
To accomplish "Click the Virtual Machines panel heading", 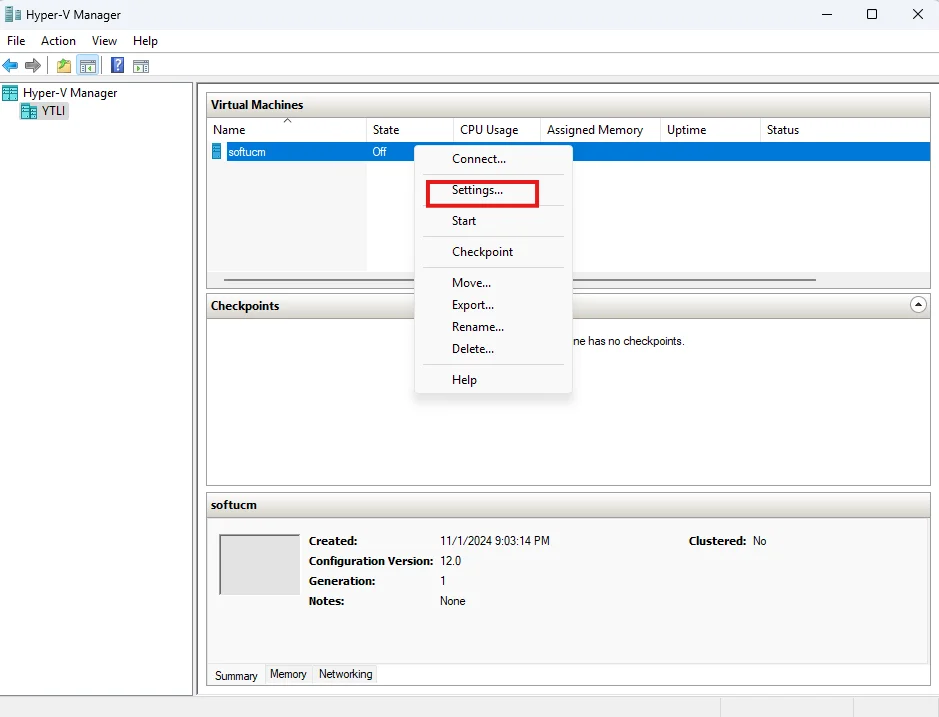I will [257, 105].
